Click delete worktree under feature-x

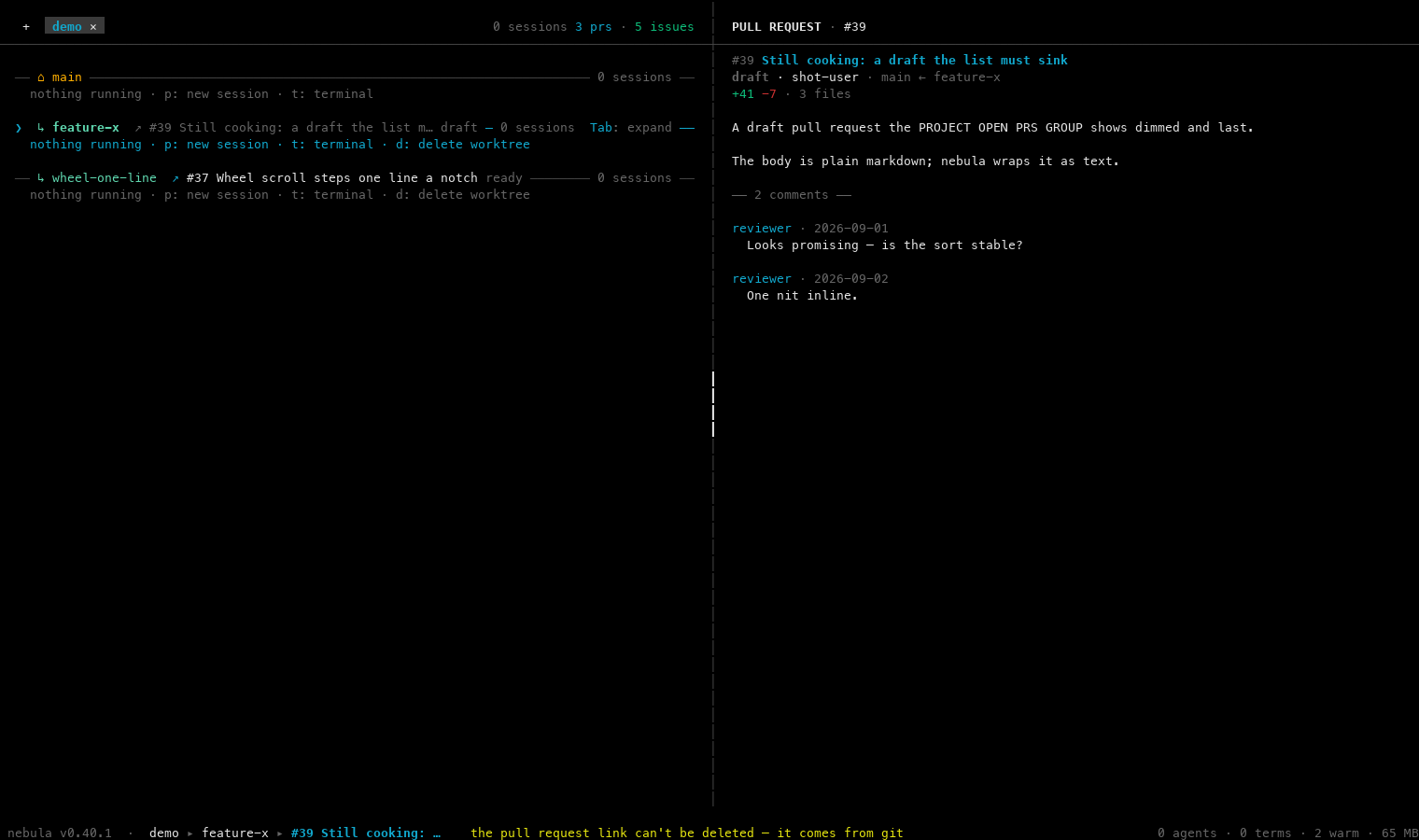(463, 145)
